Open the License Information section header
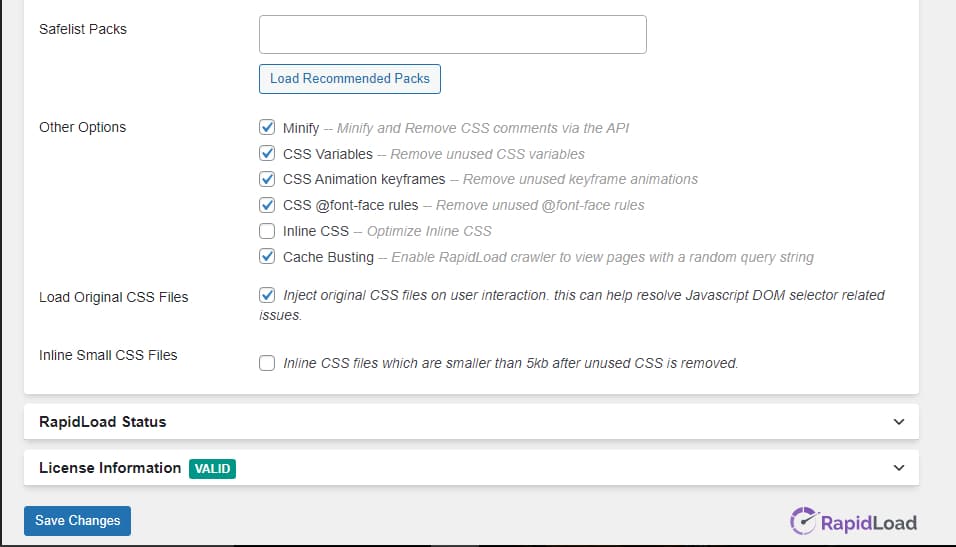Viewport: 956px width, 547px height. click(x=471, y=468)
